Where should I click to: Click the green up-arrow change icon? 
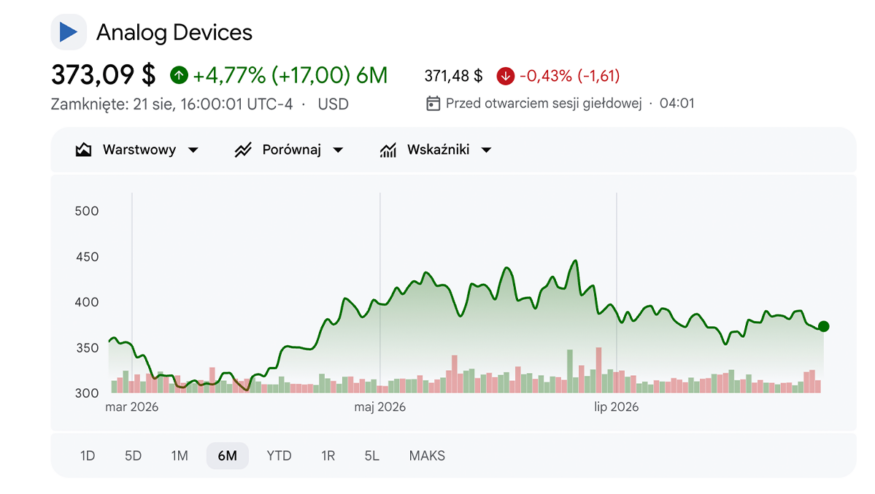click(x=179, y=75)
